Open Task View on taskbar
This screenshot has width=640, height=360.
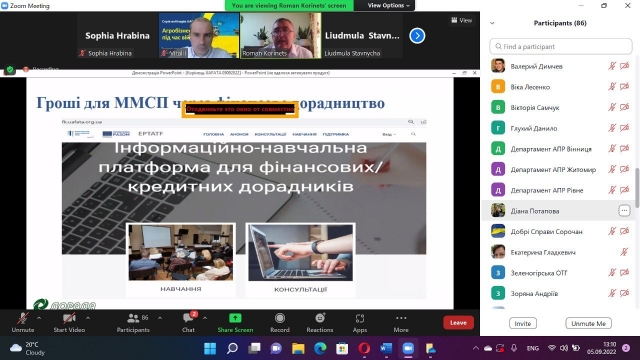click(254, 349)
